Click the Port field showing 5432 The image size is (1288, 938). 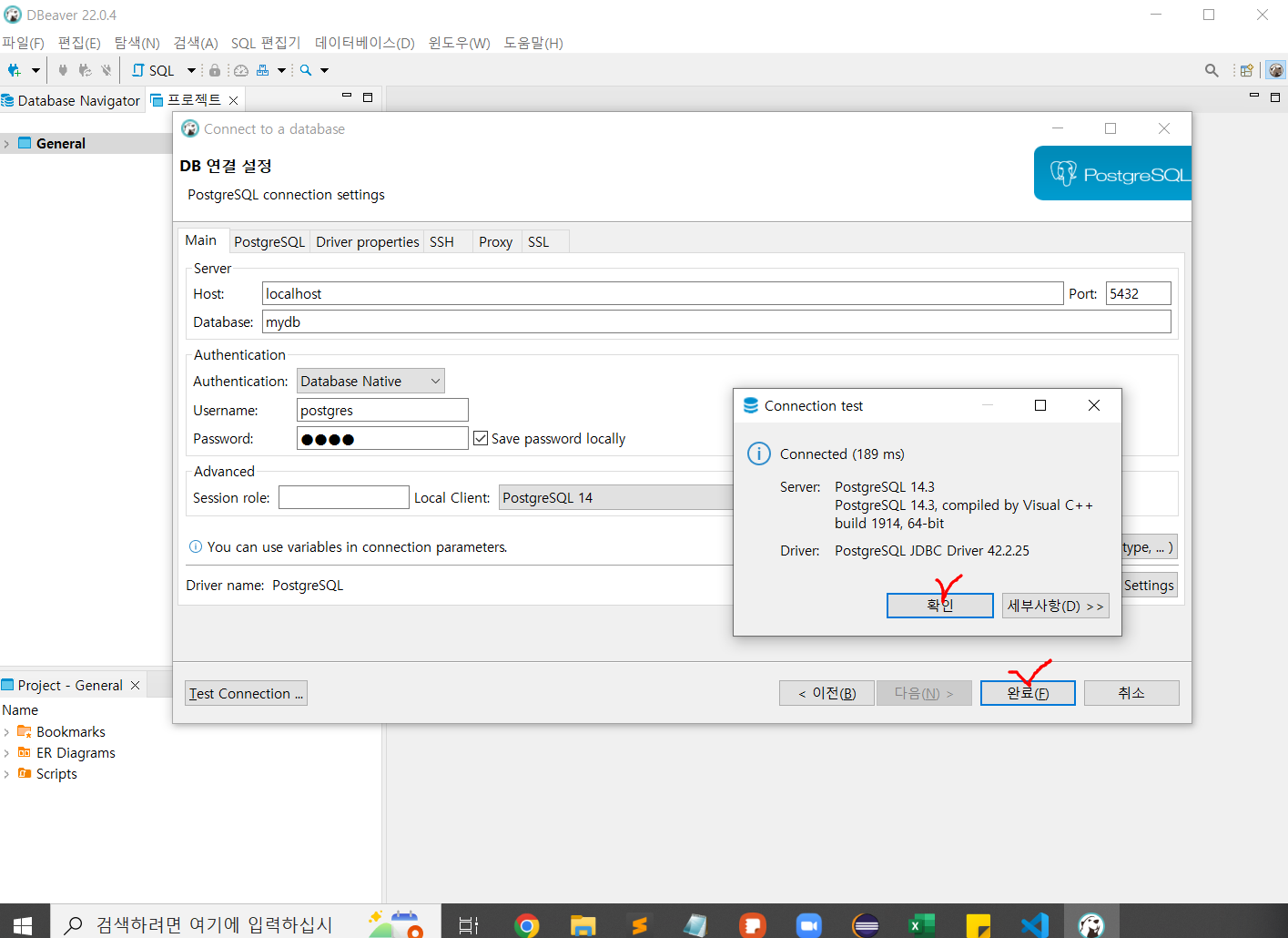[x=1138, y=293]
